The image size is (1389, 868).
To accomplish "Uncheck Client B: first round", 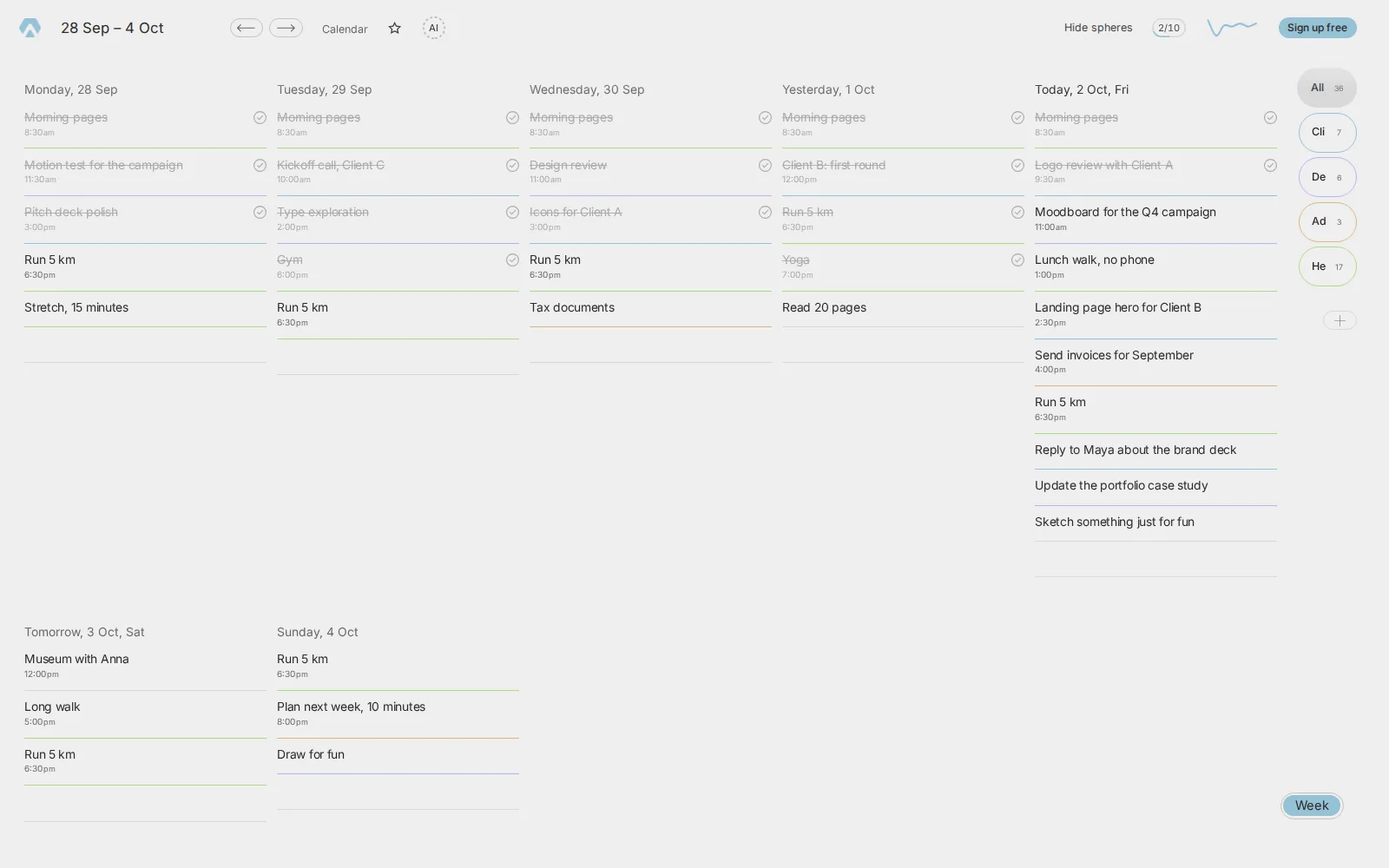I will coord(1017,165).
